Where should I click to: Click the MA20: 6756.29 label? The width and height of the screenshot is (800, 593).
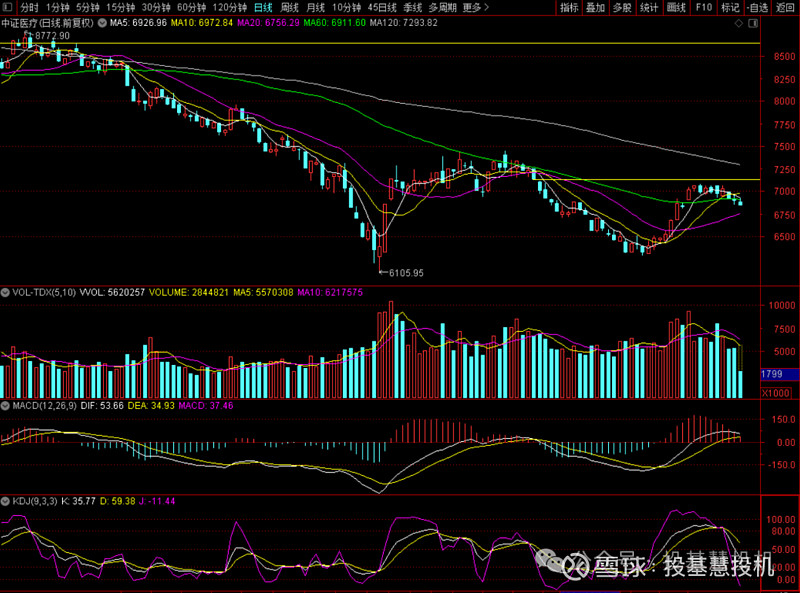click(268, 23)
